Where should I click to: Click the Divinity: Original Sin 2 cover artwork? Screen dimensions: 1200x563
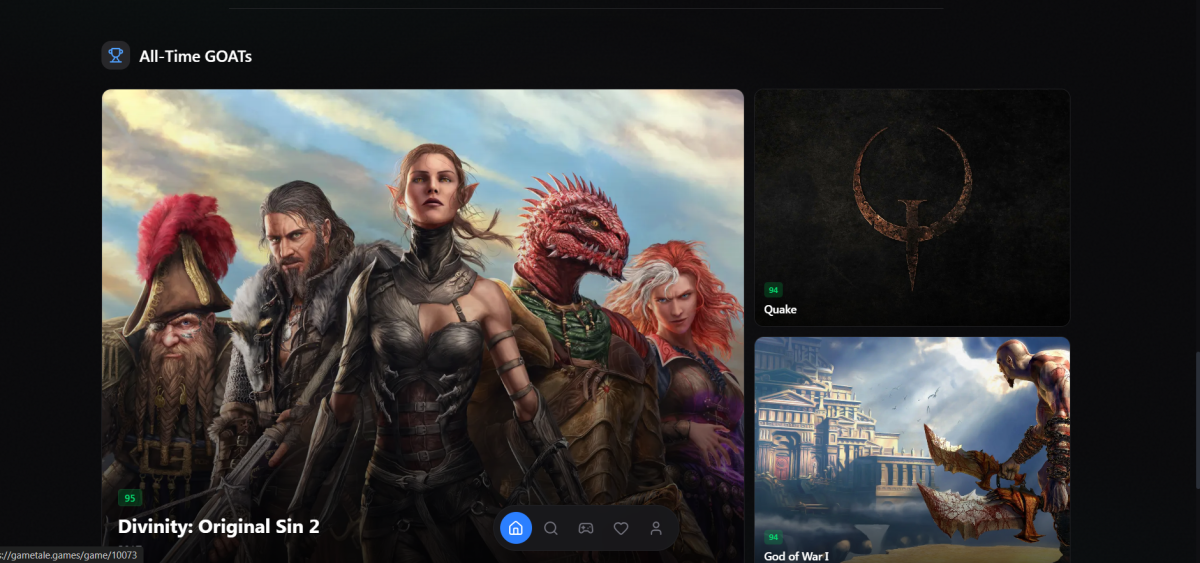(420, 300)
